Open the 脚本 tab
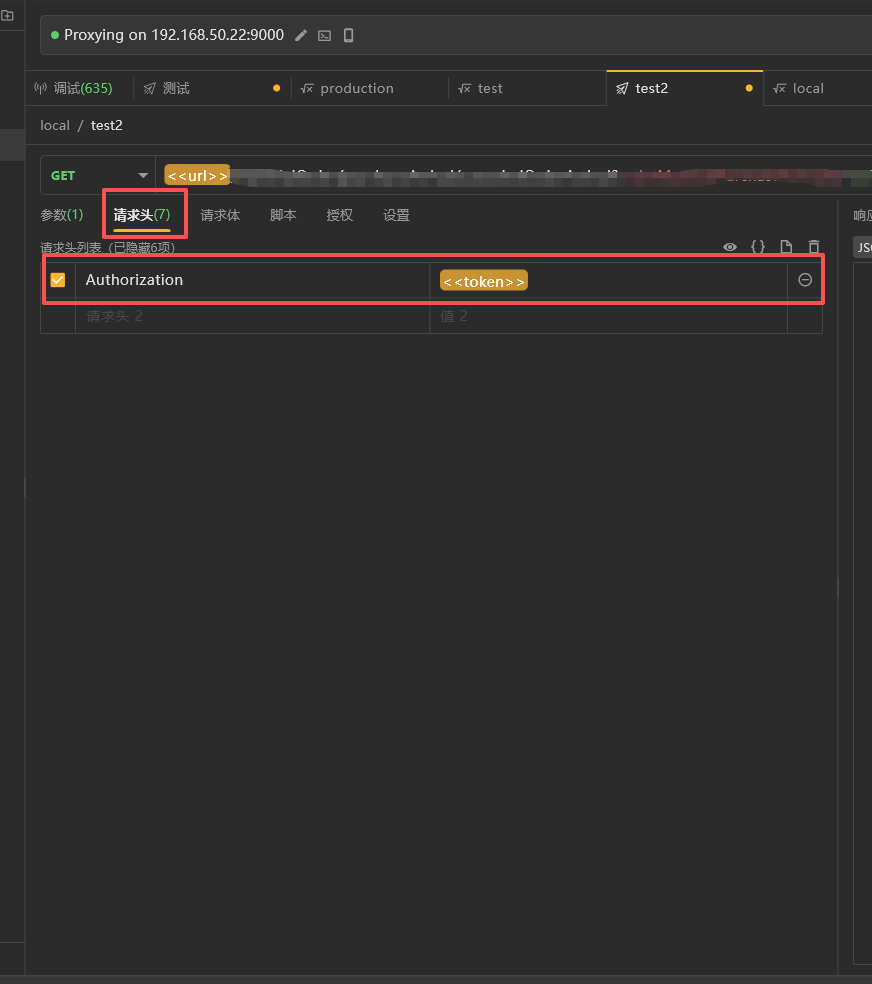The width and height of the screenshot is (872, 984). click(283, 215)
